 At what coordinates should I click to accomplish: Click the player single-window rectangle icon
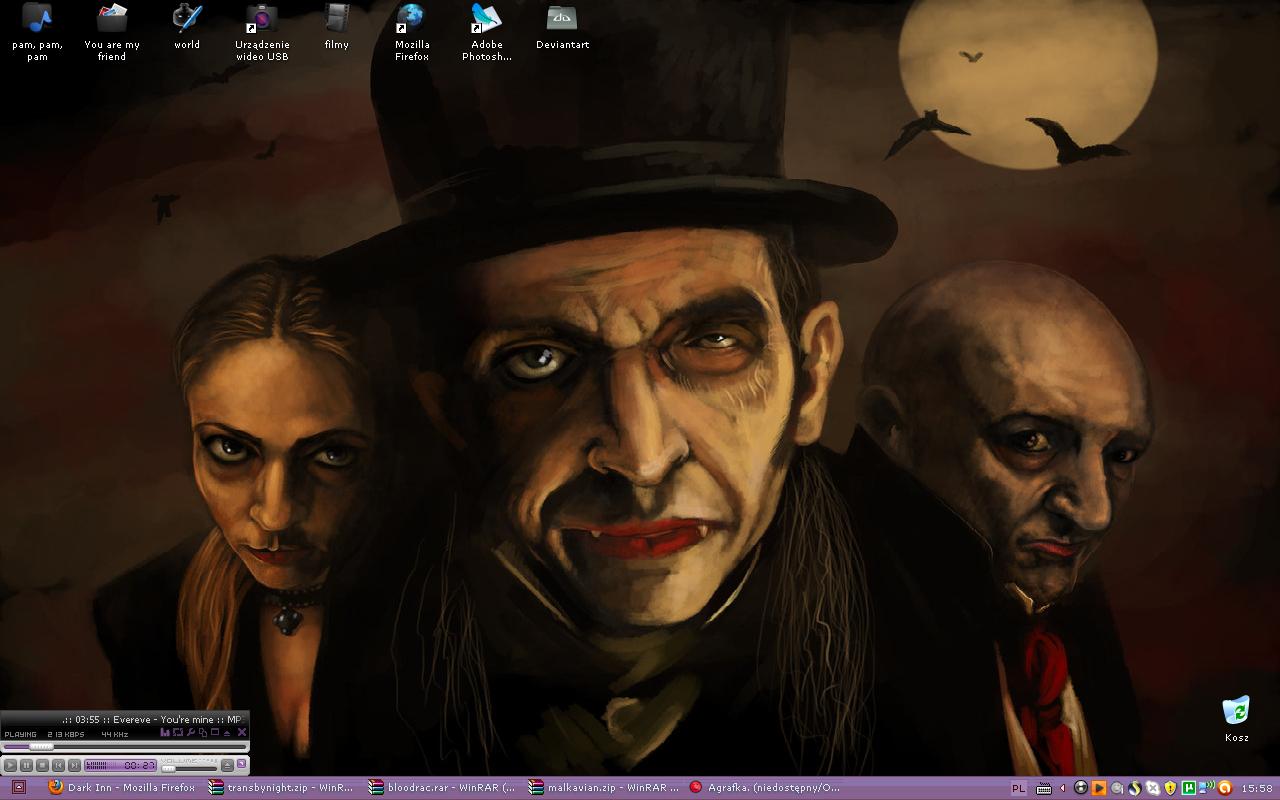click(x=214, y=731)
